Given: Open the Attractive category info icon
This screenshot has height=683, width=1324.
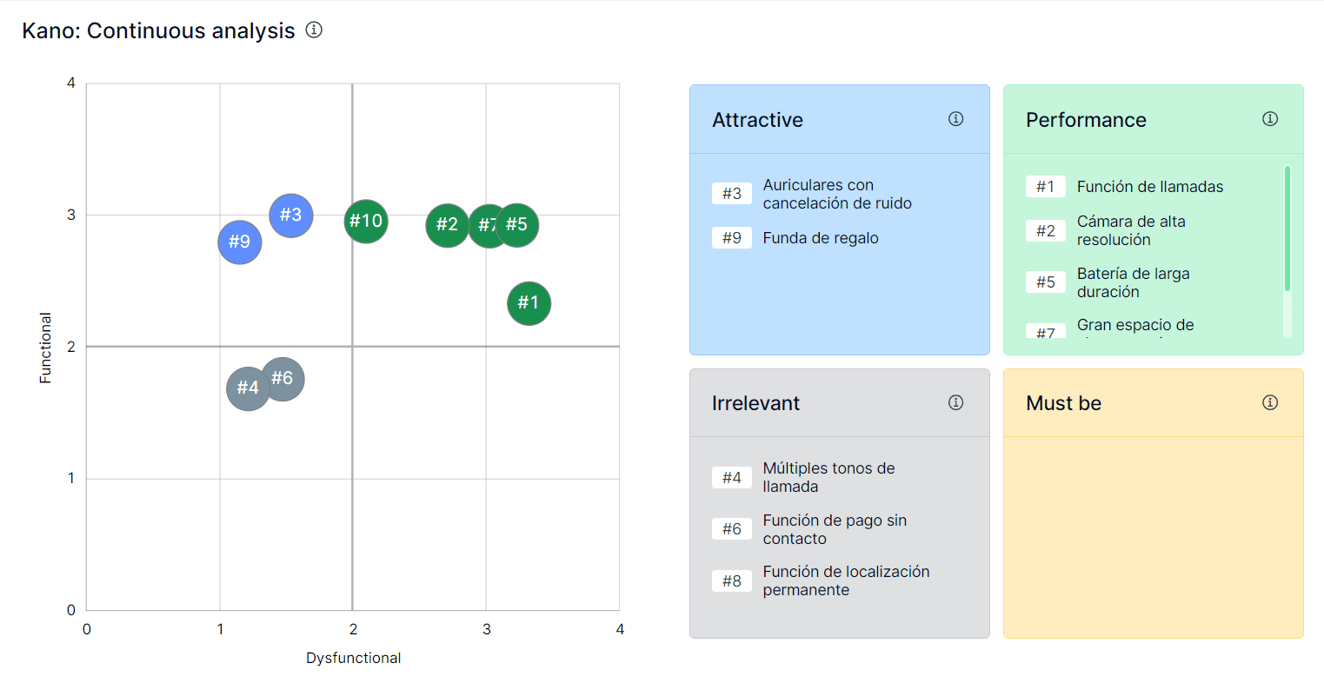Looking at the screenshot, I should 956,119.
